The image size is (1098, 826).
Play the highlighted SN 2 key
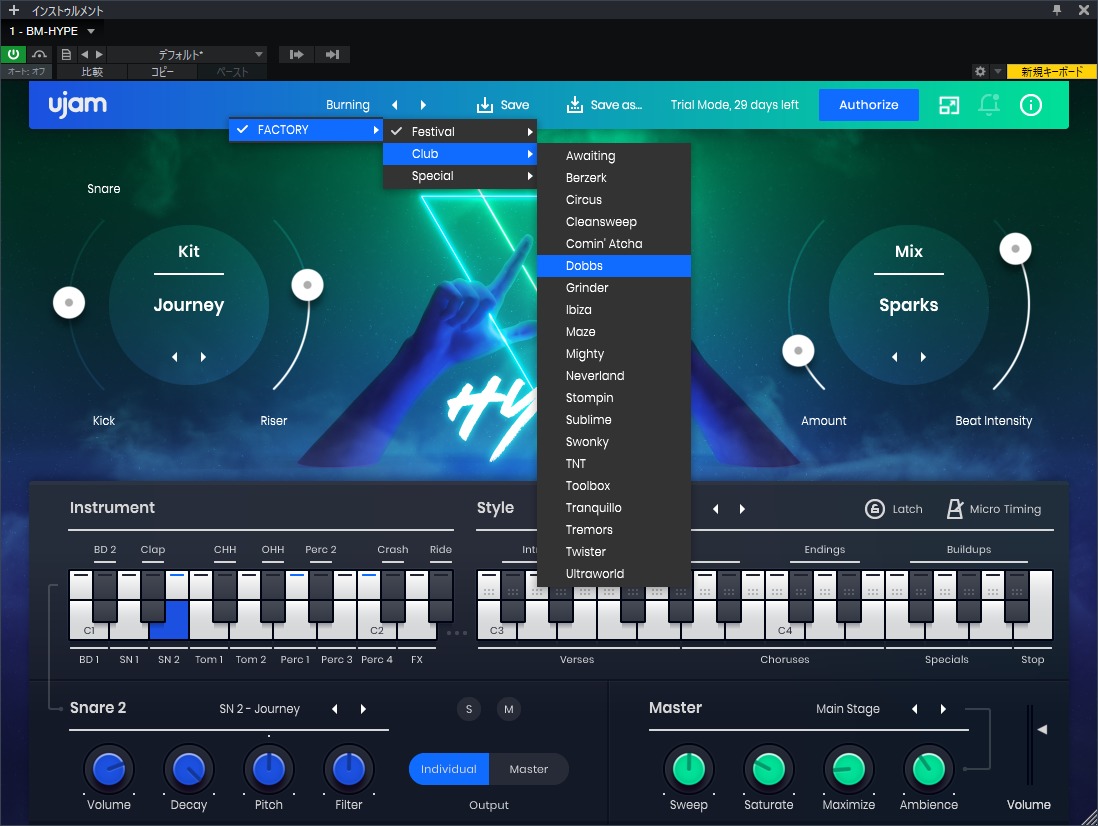tap(169, 620)
